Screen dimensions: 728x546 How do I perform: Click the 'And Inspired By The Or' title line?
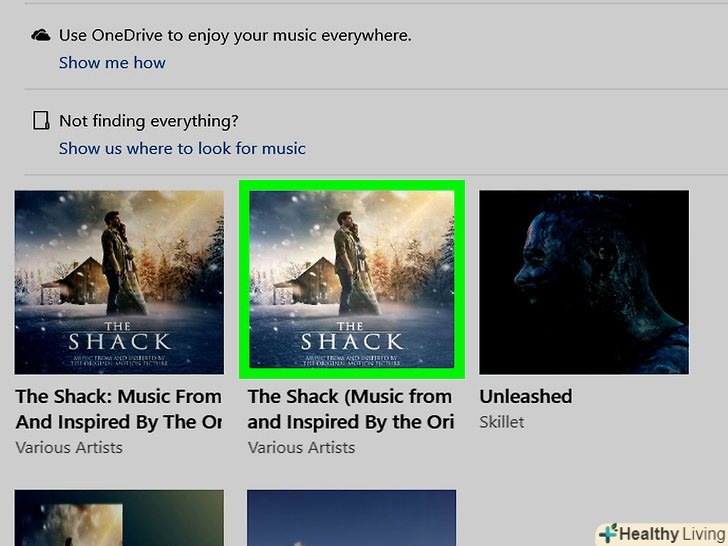(x=118, y=422)
